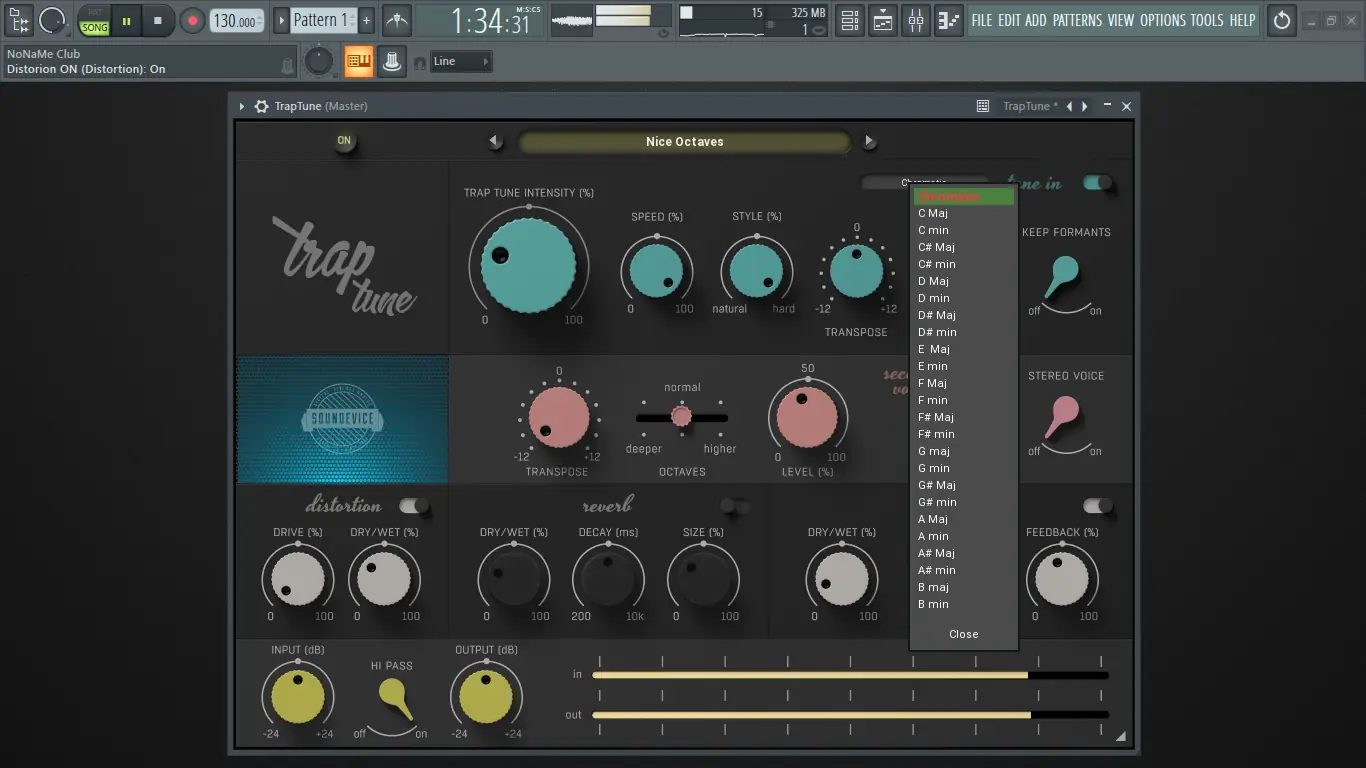Click TrapTune preset grid icon in title bar
Screen dimensions: 1366x768
tap(983, 106)
